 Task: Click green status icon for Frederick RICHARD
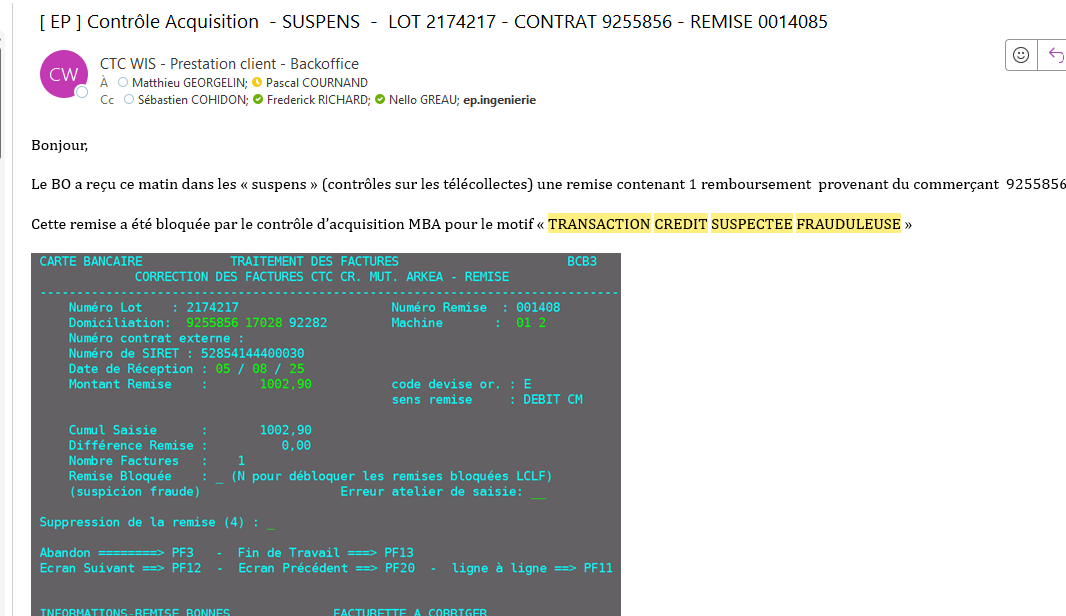[258, 100]
